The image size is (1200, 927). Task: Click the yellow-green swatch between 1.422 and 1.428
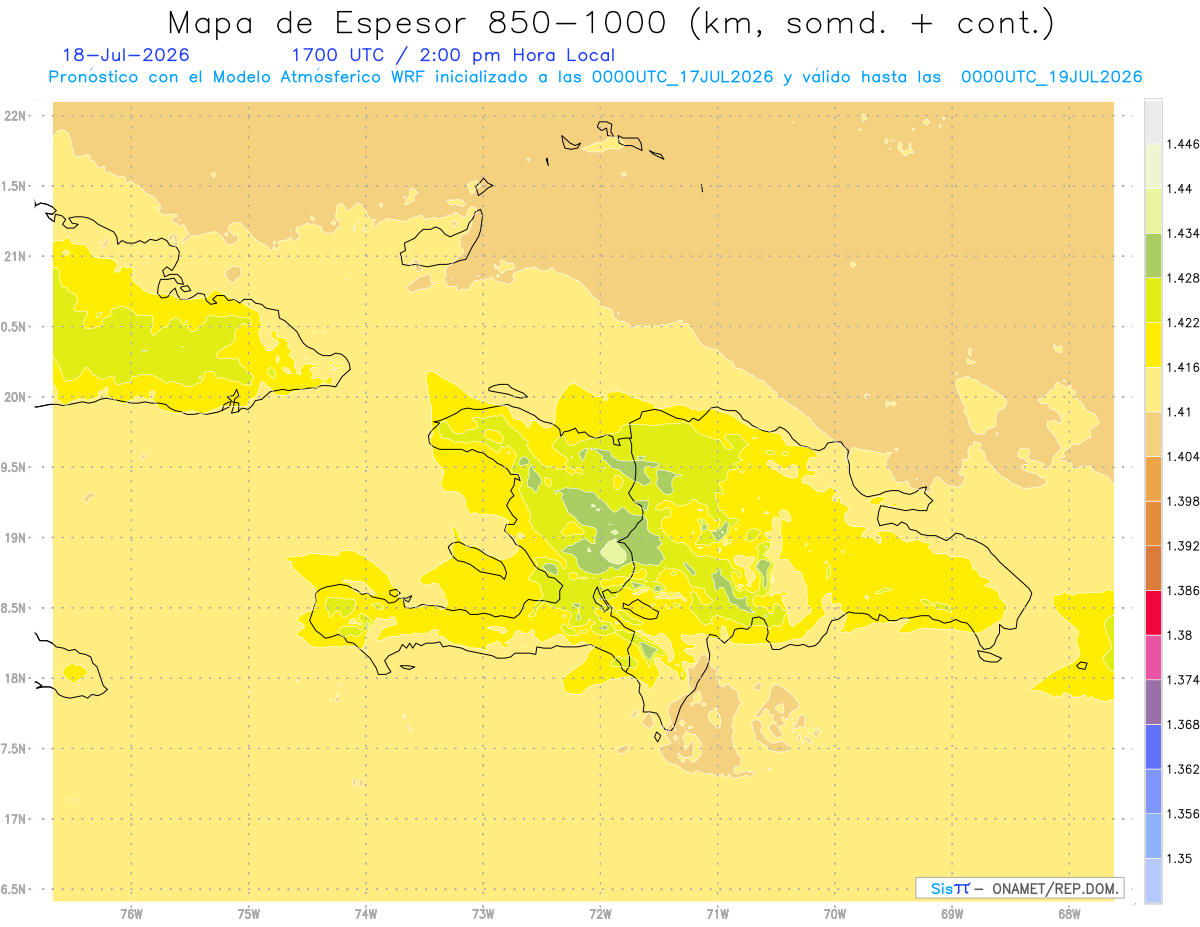[1153, 300]
